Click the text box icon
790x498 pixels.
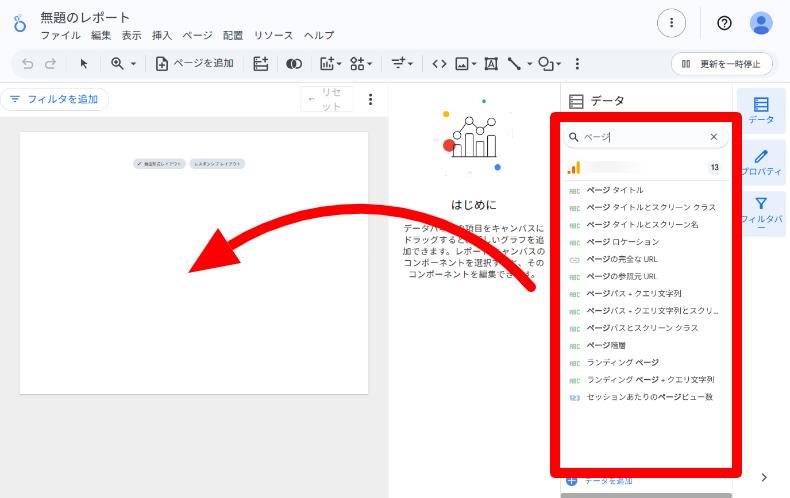tap(491, 64)
